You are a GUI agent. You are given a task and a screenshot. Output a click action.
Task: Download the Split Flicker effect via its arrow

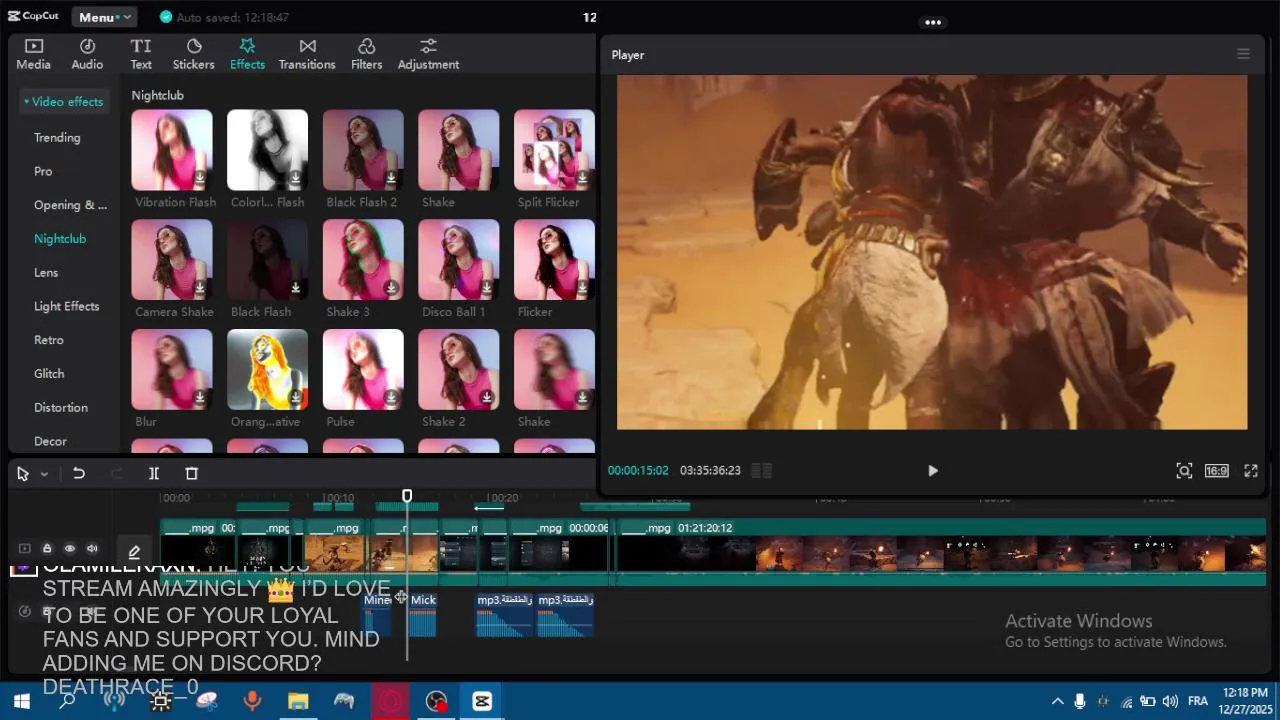[582, 178]
